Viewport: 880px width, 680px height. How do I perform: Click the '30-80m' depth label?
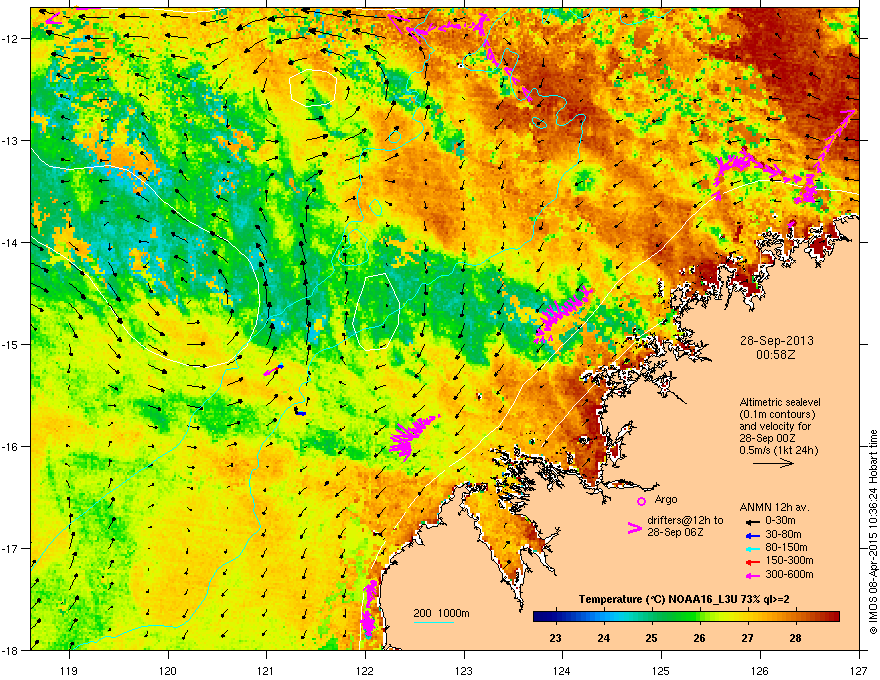(x=783, y=534)
